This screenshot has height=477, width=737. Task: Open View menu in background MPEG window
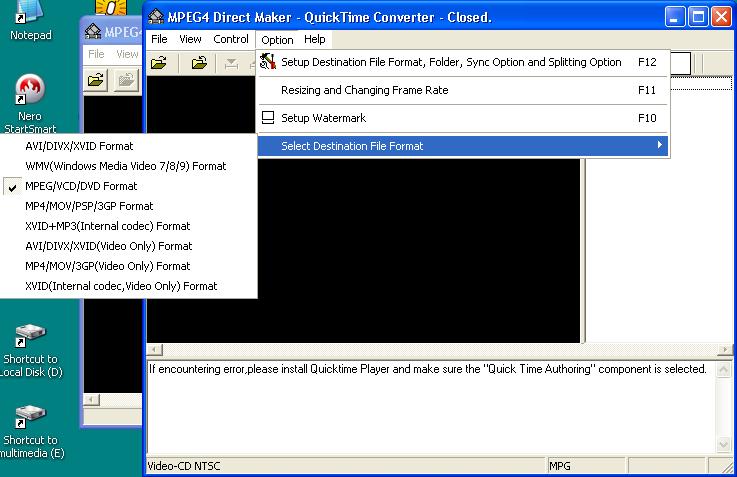point(127,54)
